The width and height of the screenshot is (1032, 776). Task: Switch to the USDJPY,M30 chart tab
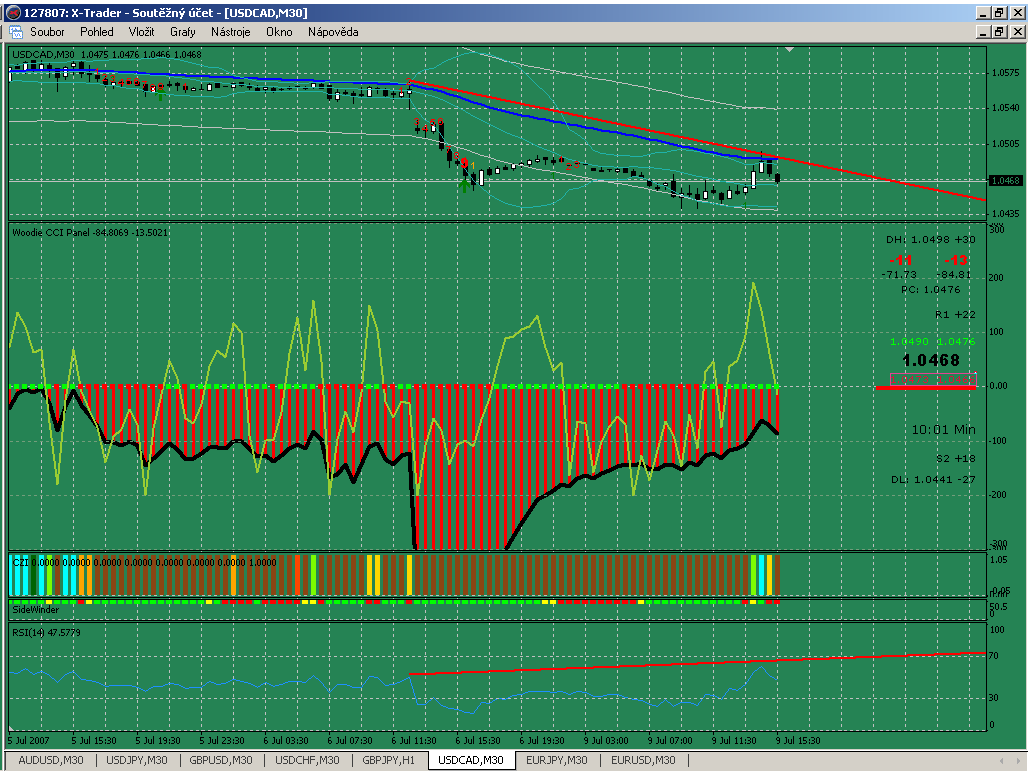[137, 760]
